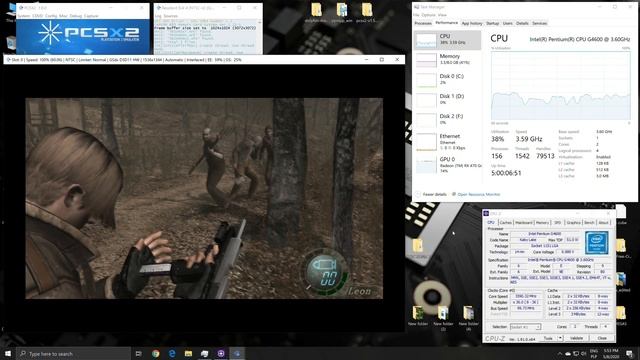Open Task View from the taskbar
The width and height of the screenshot is (640, 360).
139,353
